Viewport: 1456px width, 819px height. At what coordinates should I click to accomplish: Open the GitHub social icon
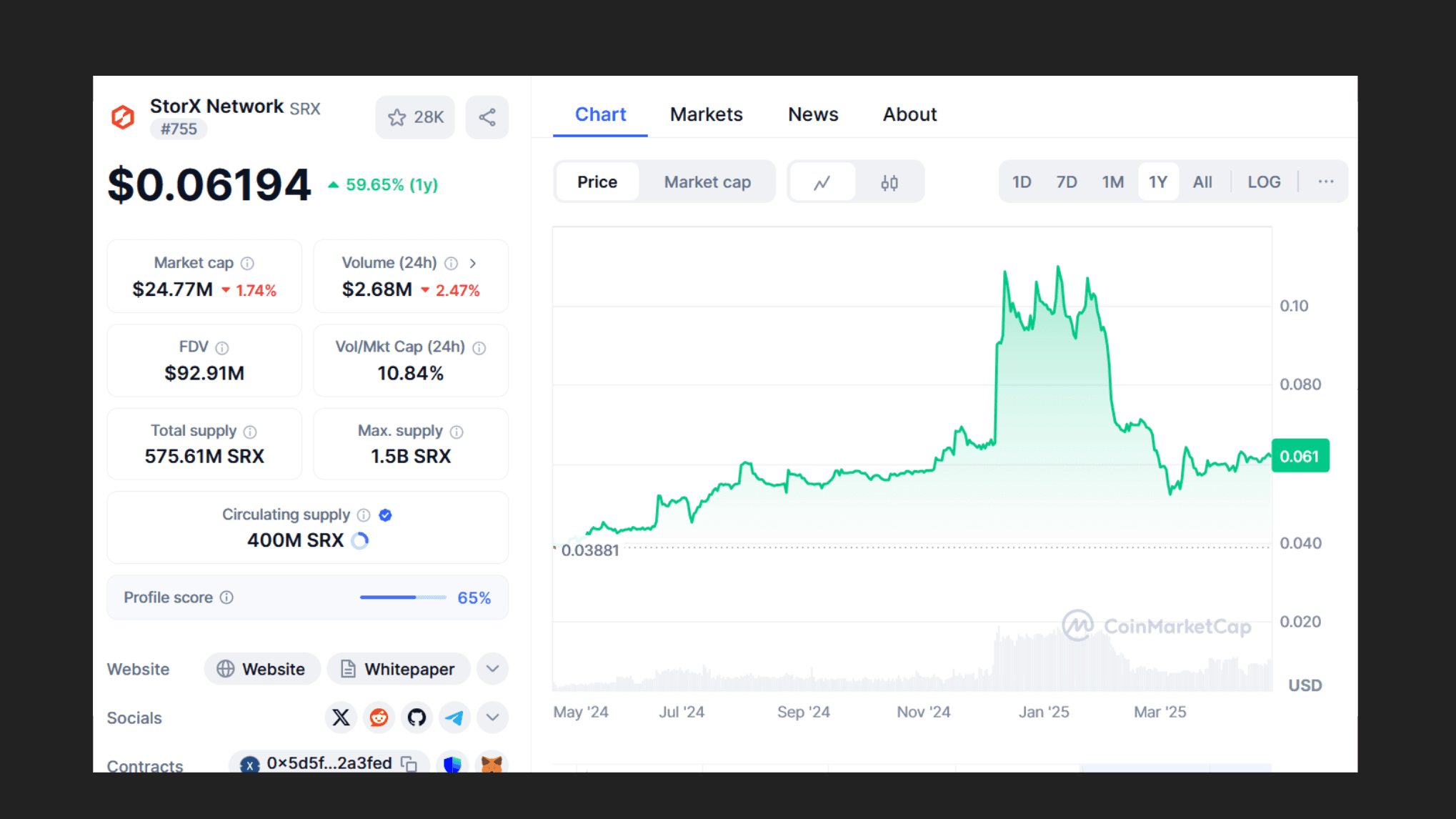point(417,718)
